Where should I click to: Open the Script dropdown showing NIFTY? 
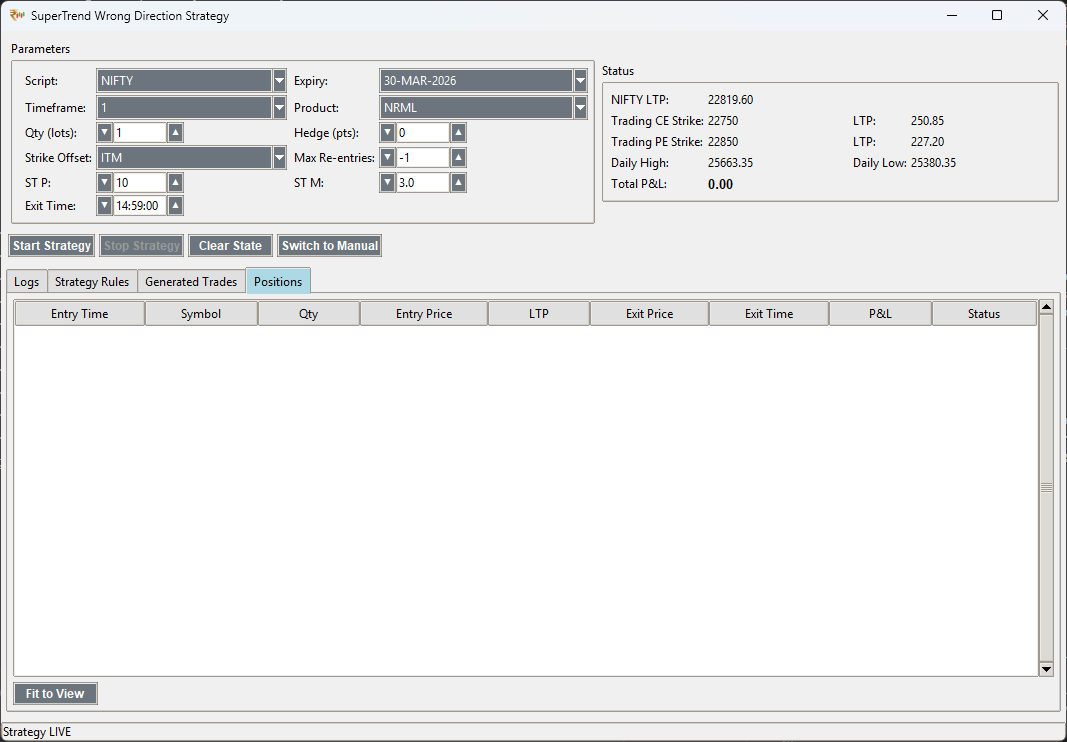click(x=279, y=81)
